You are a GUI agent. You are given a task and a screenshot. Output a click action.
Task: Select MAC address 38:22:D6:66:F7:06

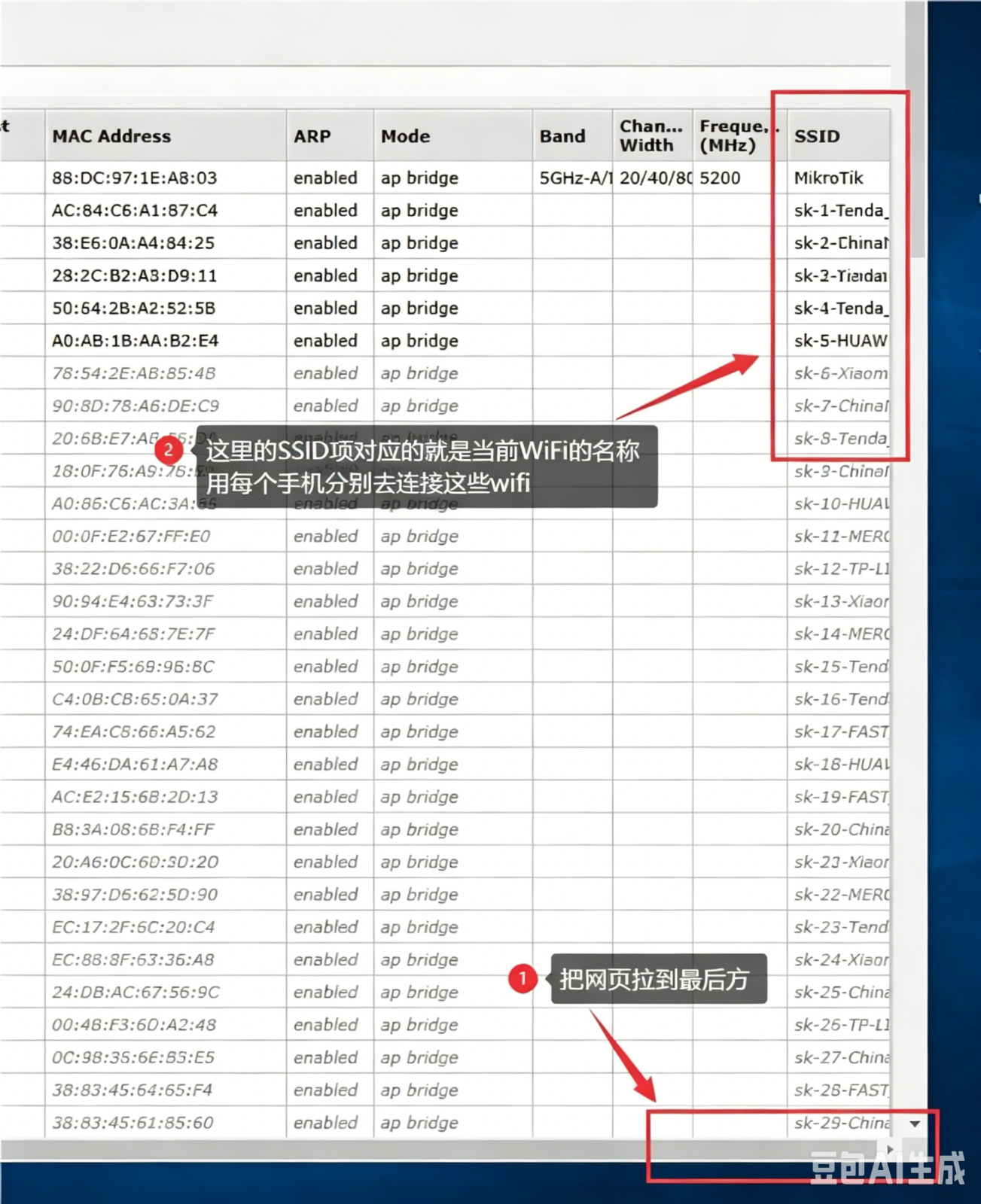point(133,569)
